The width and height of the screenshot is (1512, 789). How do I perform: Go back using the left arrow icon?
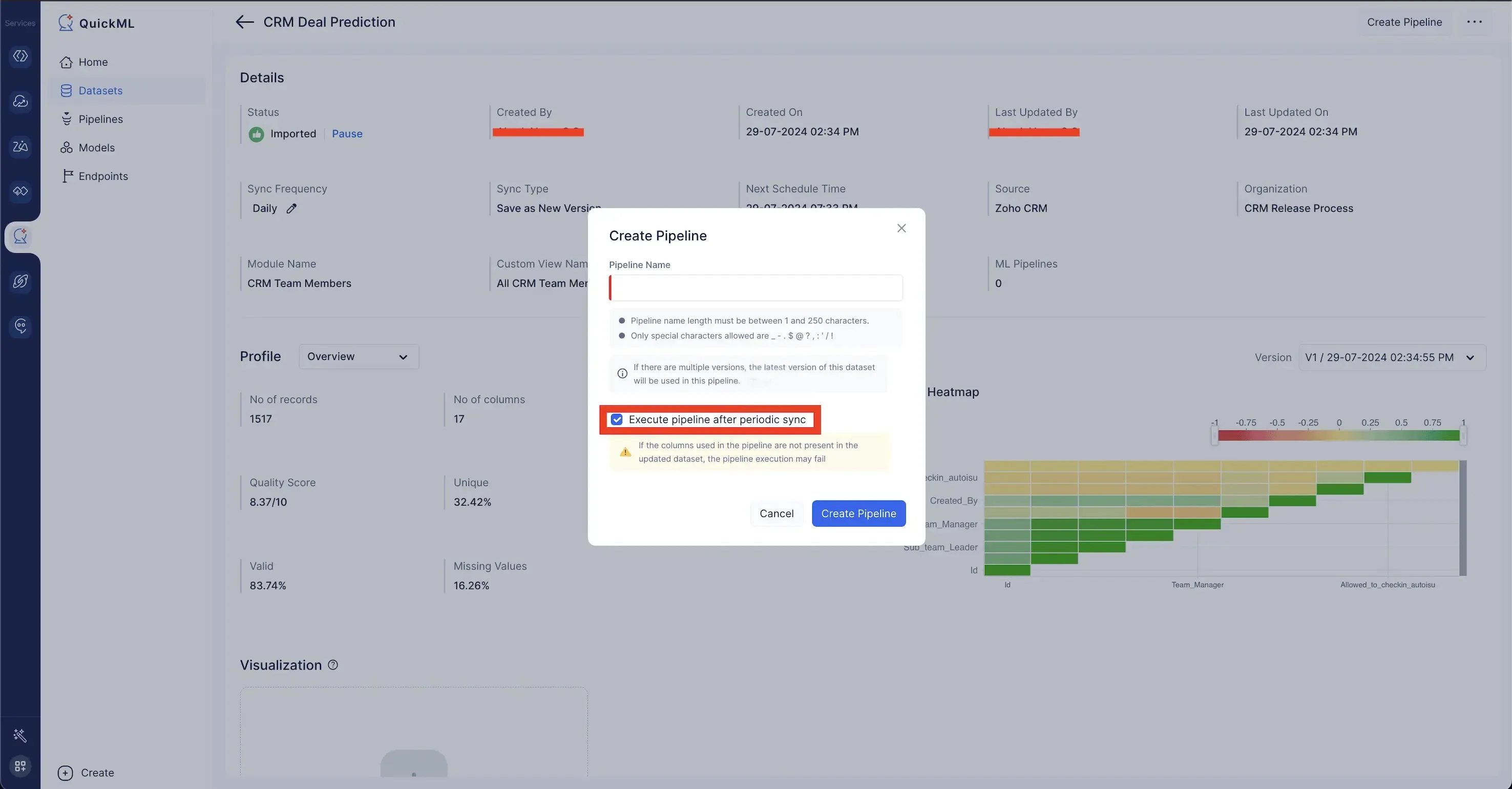point(244,23)
